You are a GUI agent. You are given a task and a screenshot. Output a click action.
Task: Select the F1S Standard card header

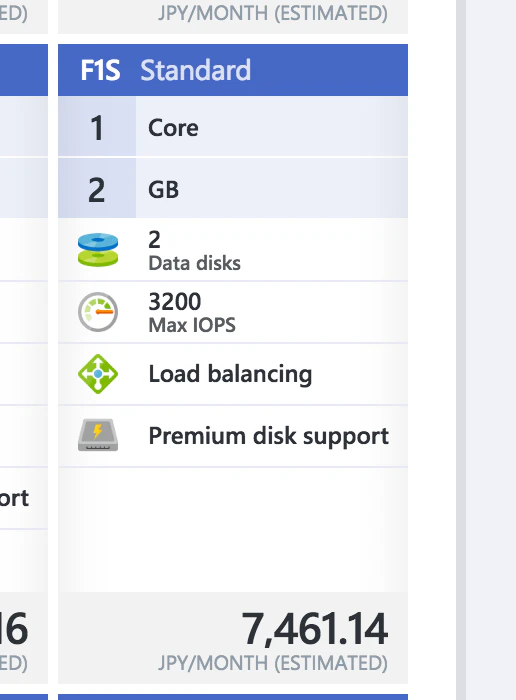tap(233, 70)
